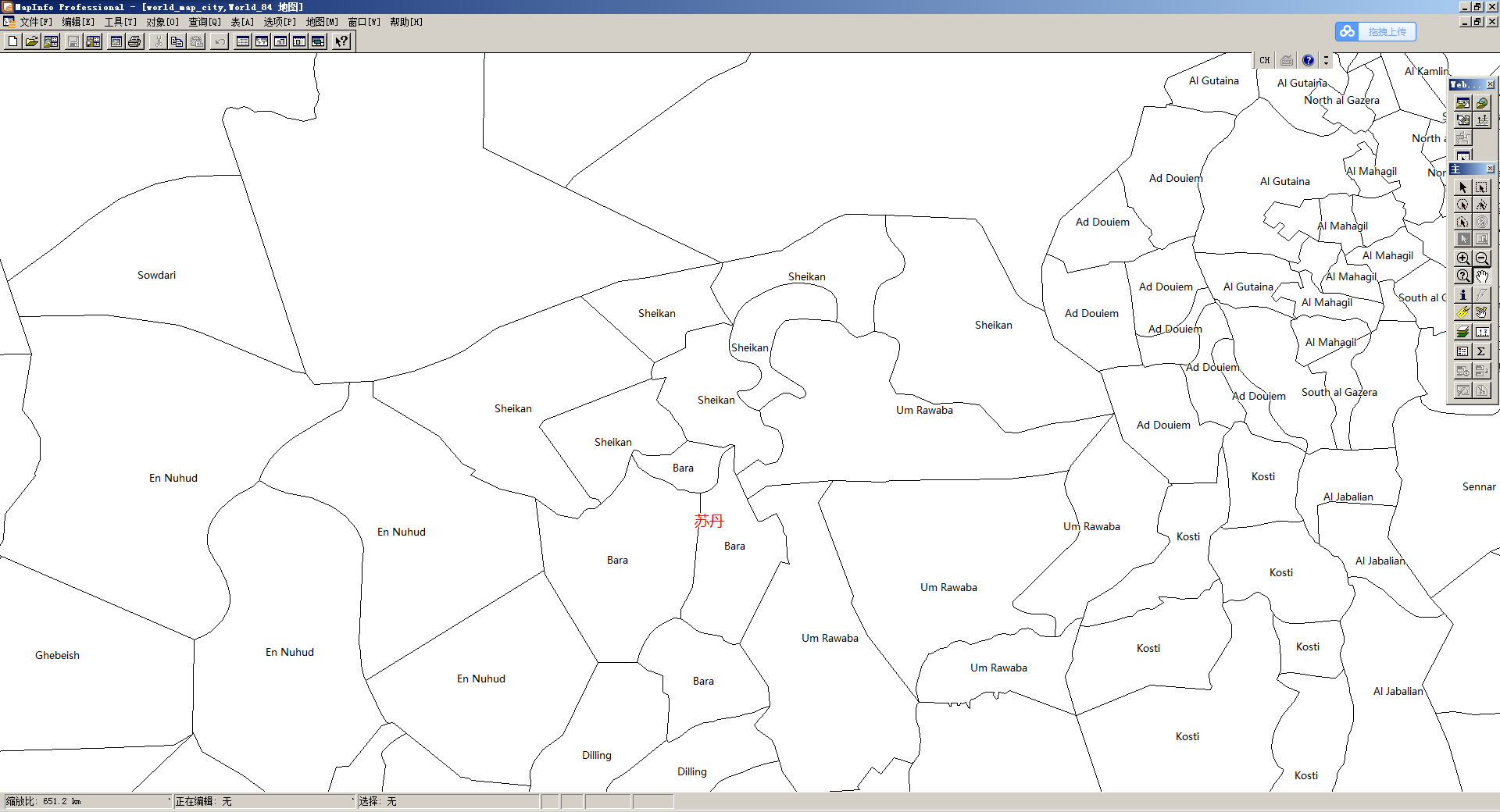Click the red 苏丹 map label

pos(709,521)
